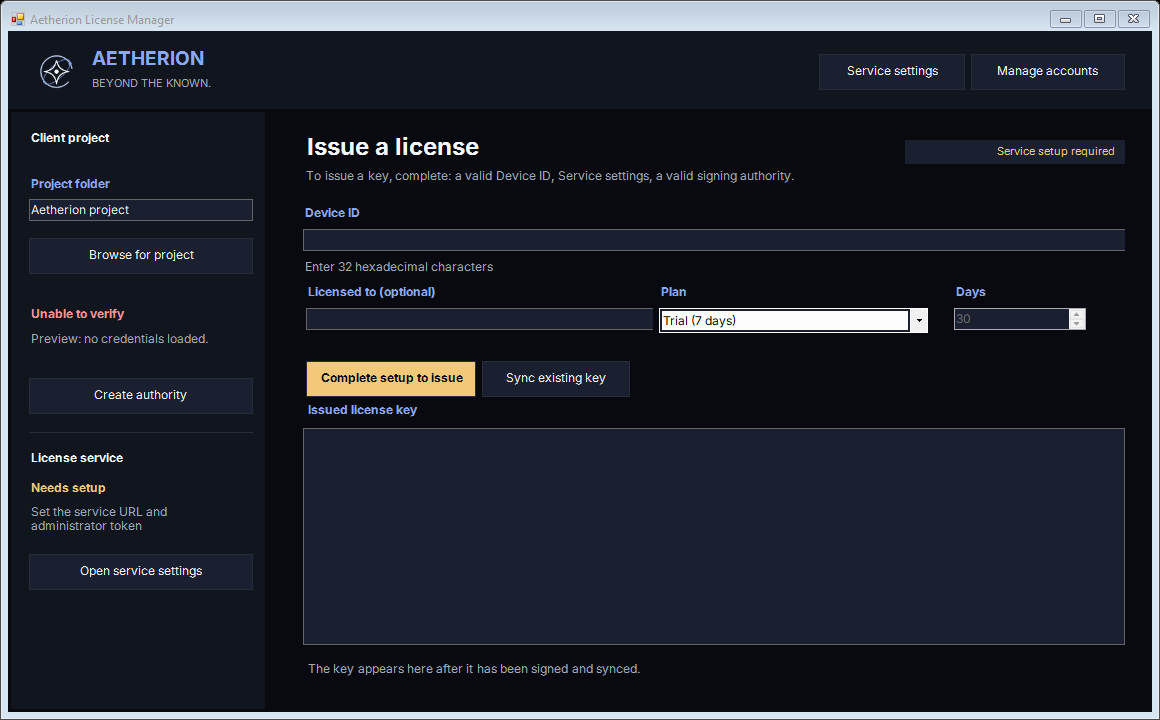This screenshot has height=720, width=1160.
Task: Click into the Licensed to (optional) field
Action: coord(479,319)
